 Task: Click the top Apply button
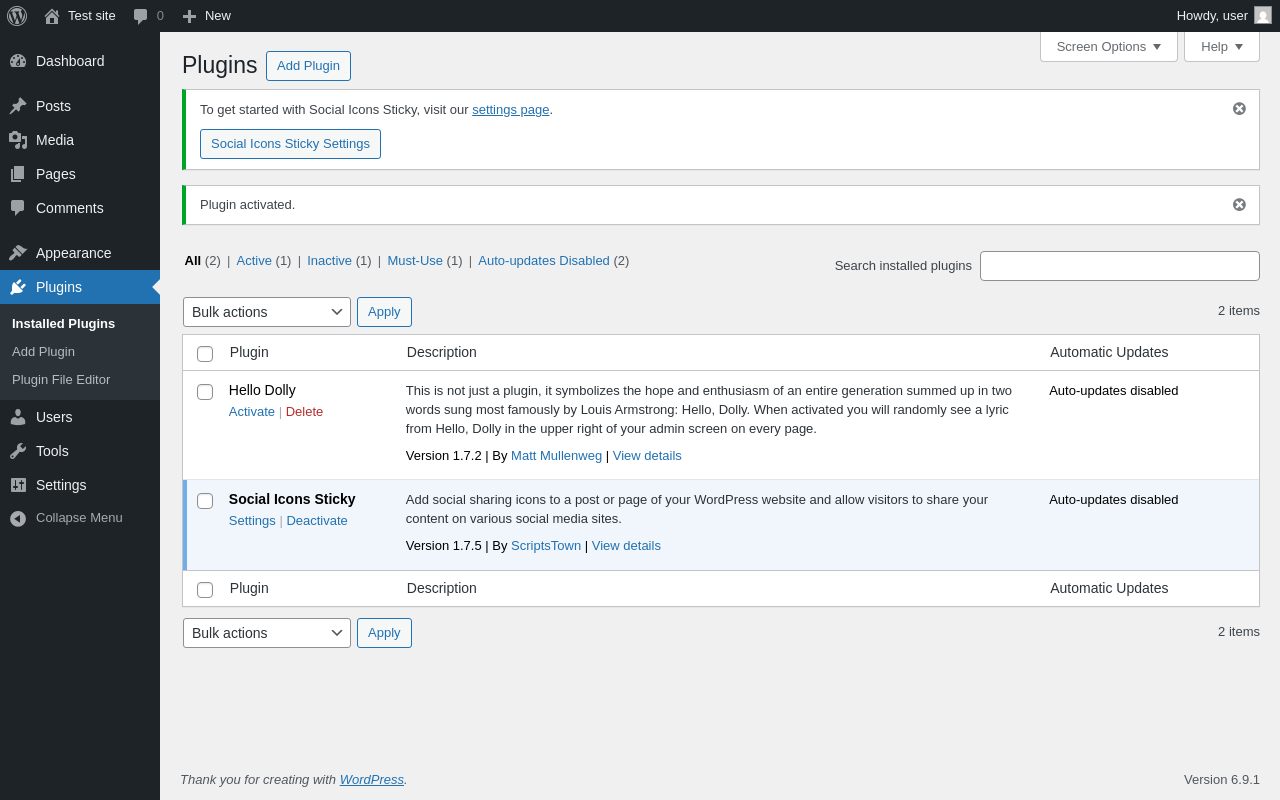coord(384,312)
